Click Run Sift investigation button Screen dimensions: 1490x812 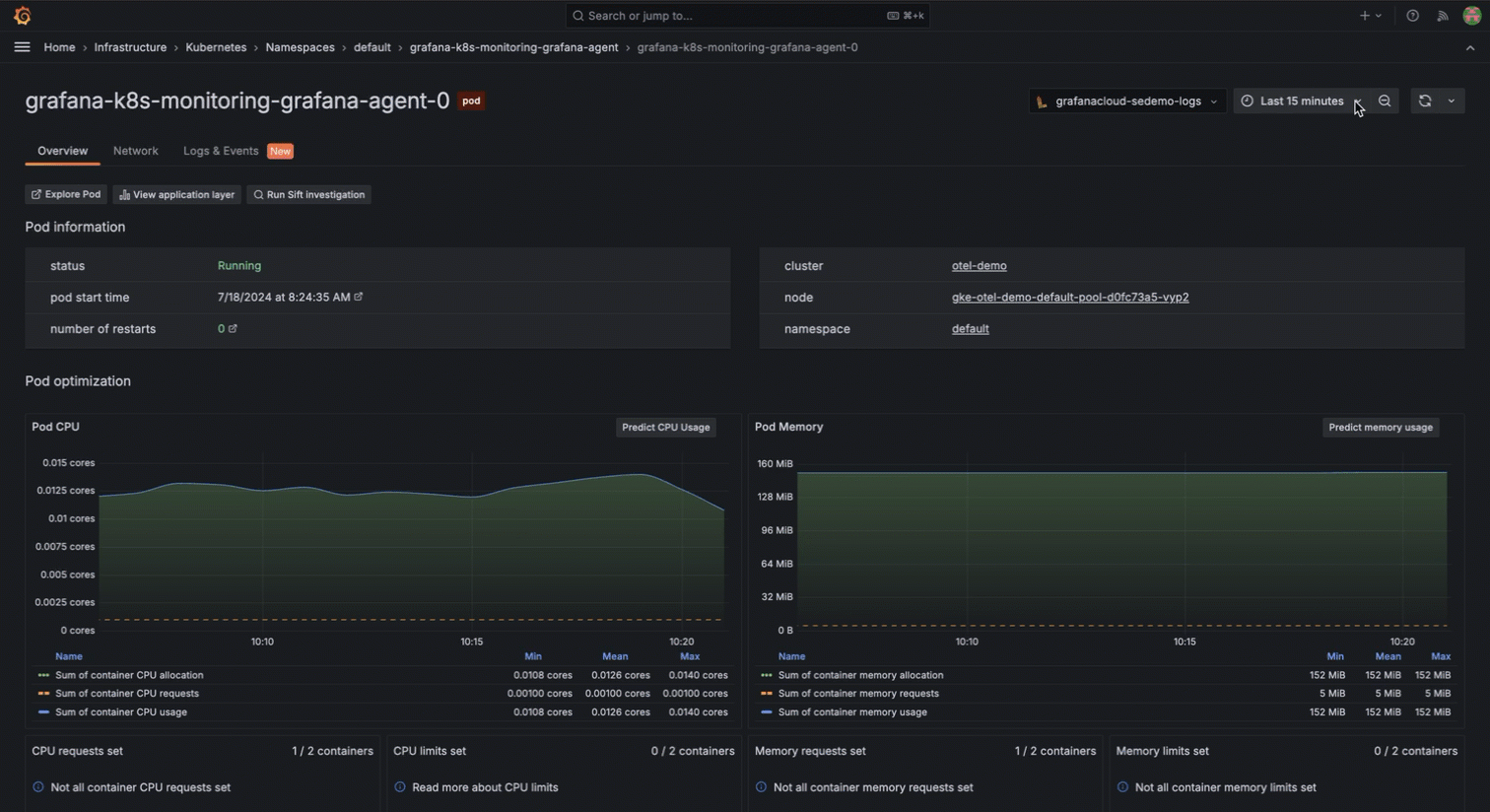coord(308,194)
